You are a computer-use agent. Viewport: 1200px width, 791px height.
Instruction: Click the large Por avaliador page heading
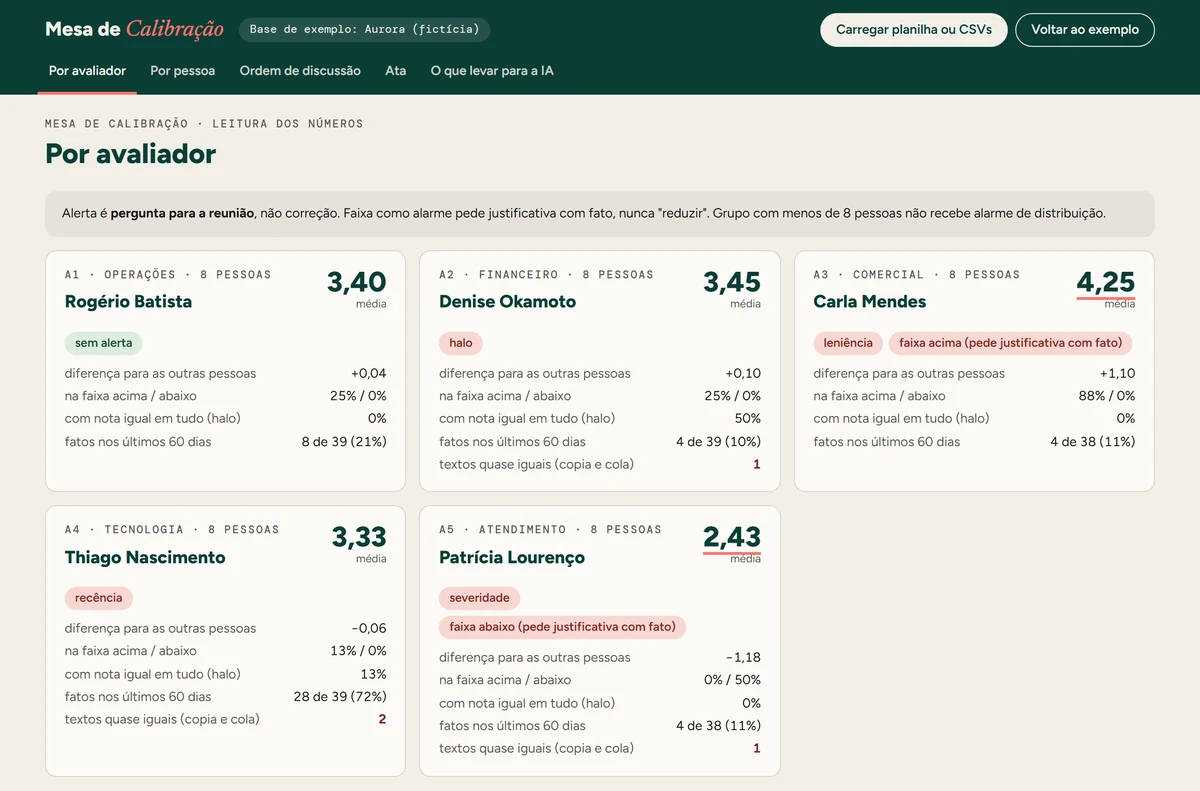pyautogui.click(x=130, y=154)
